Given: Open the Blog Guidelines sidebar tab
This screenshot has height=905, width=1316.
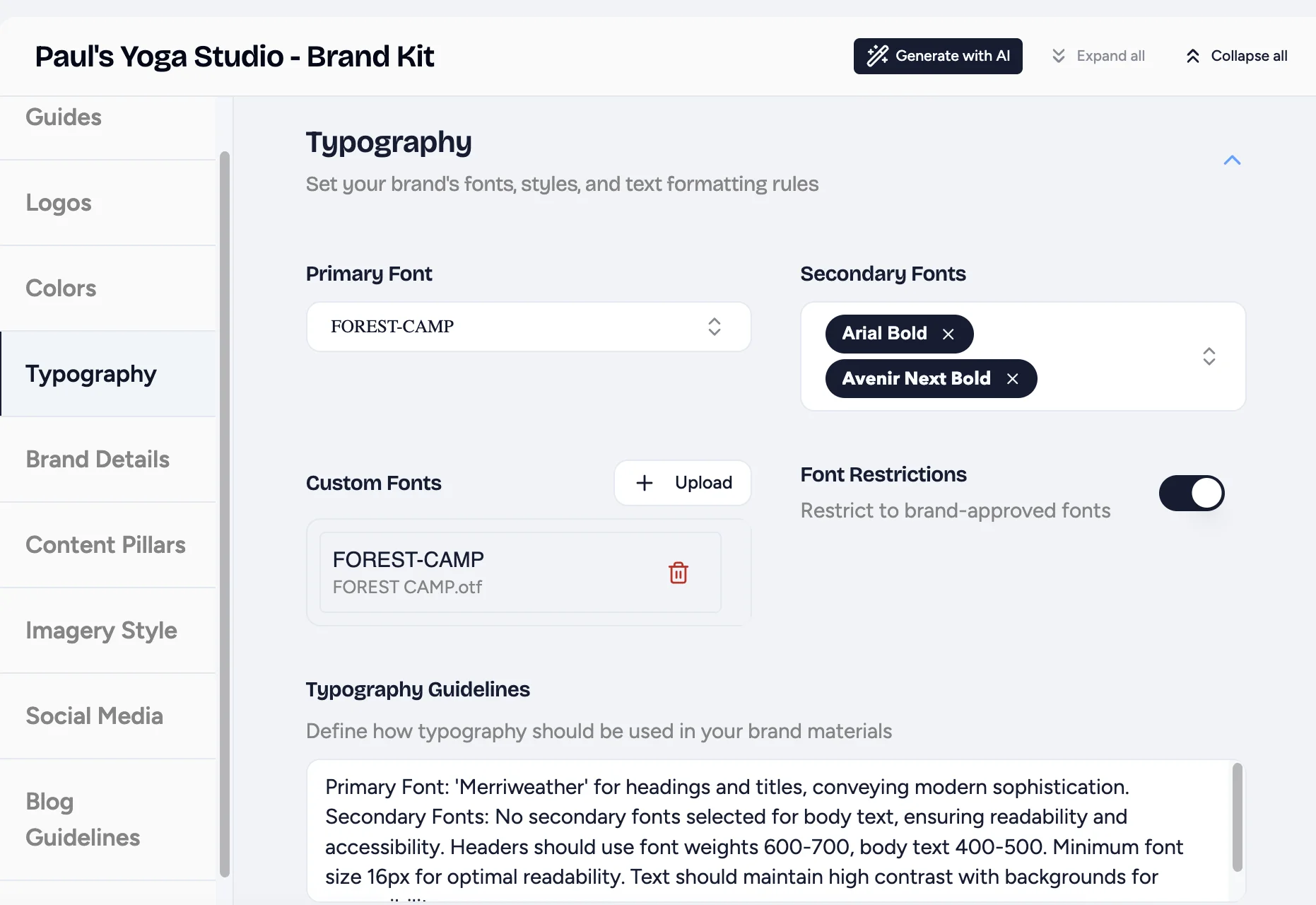Looking at the screenshot, I should coord(107,819).
